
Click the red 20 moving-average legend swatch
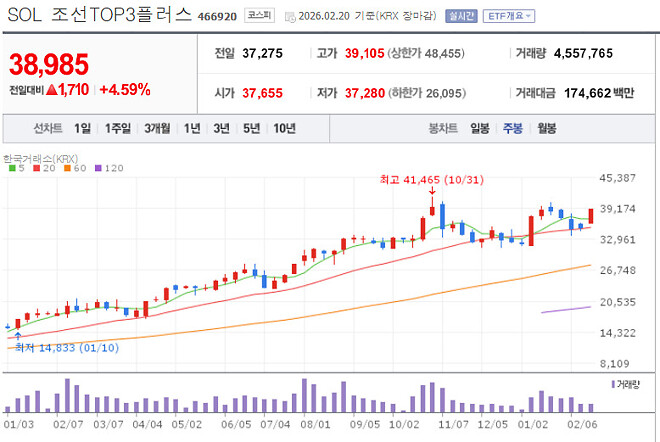(37, 168)
